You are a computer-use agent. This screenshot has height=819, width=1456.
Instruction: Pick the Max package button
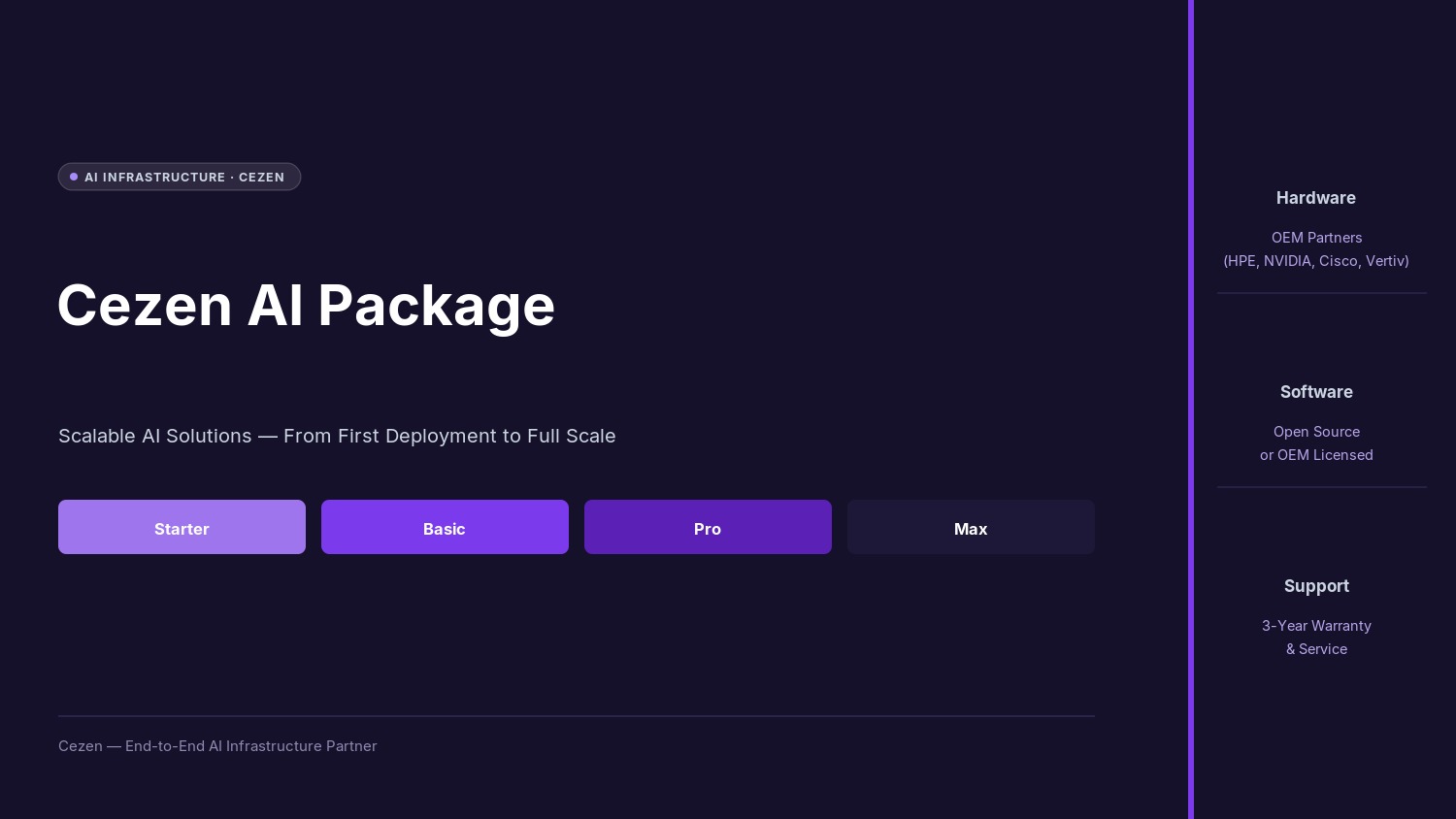click(971, 527)
